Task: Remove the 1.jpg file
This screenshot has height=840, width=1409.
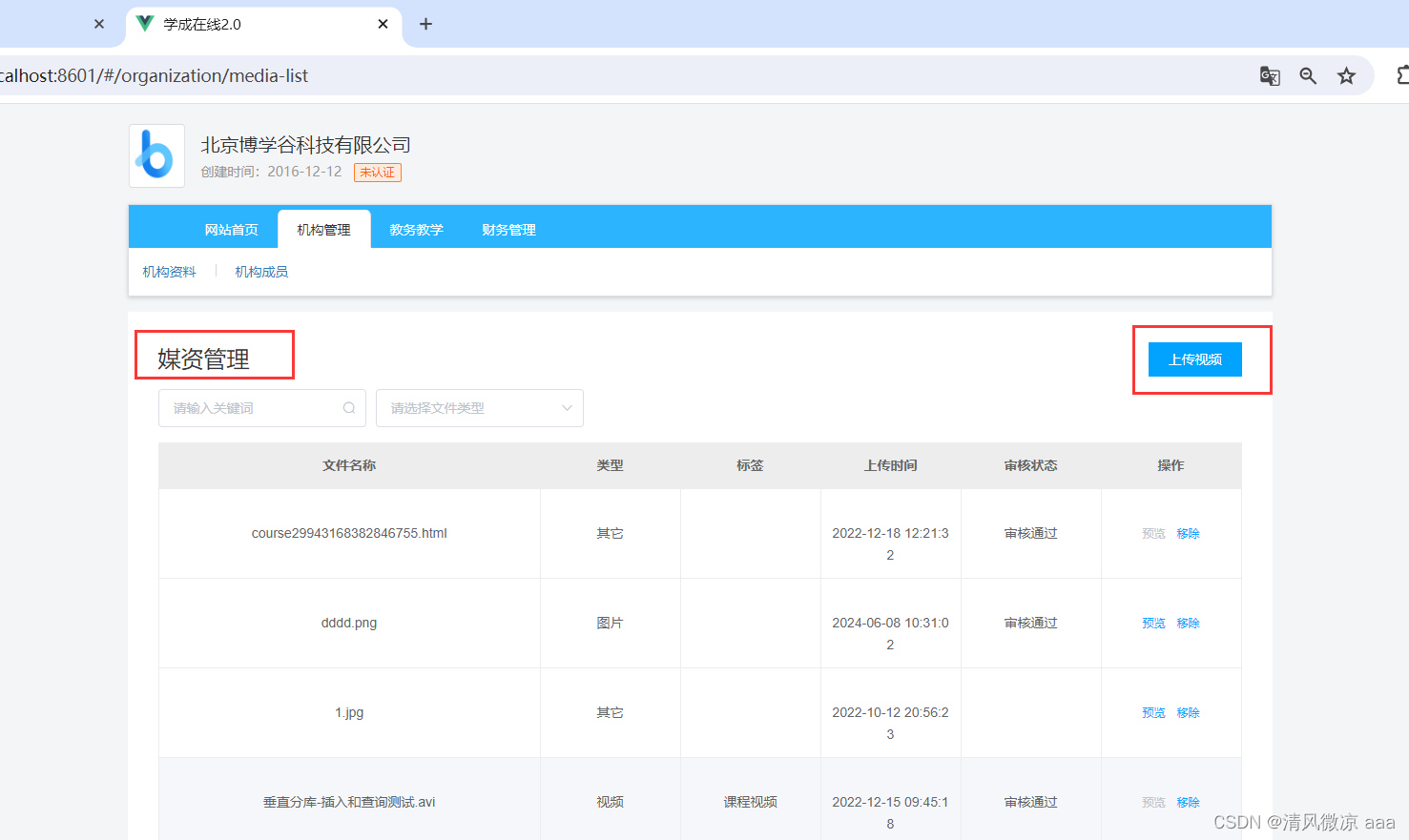Action: pyautogui.click(x=1188, y=713)
